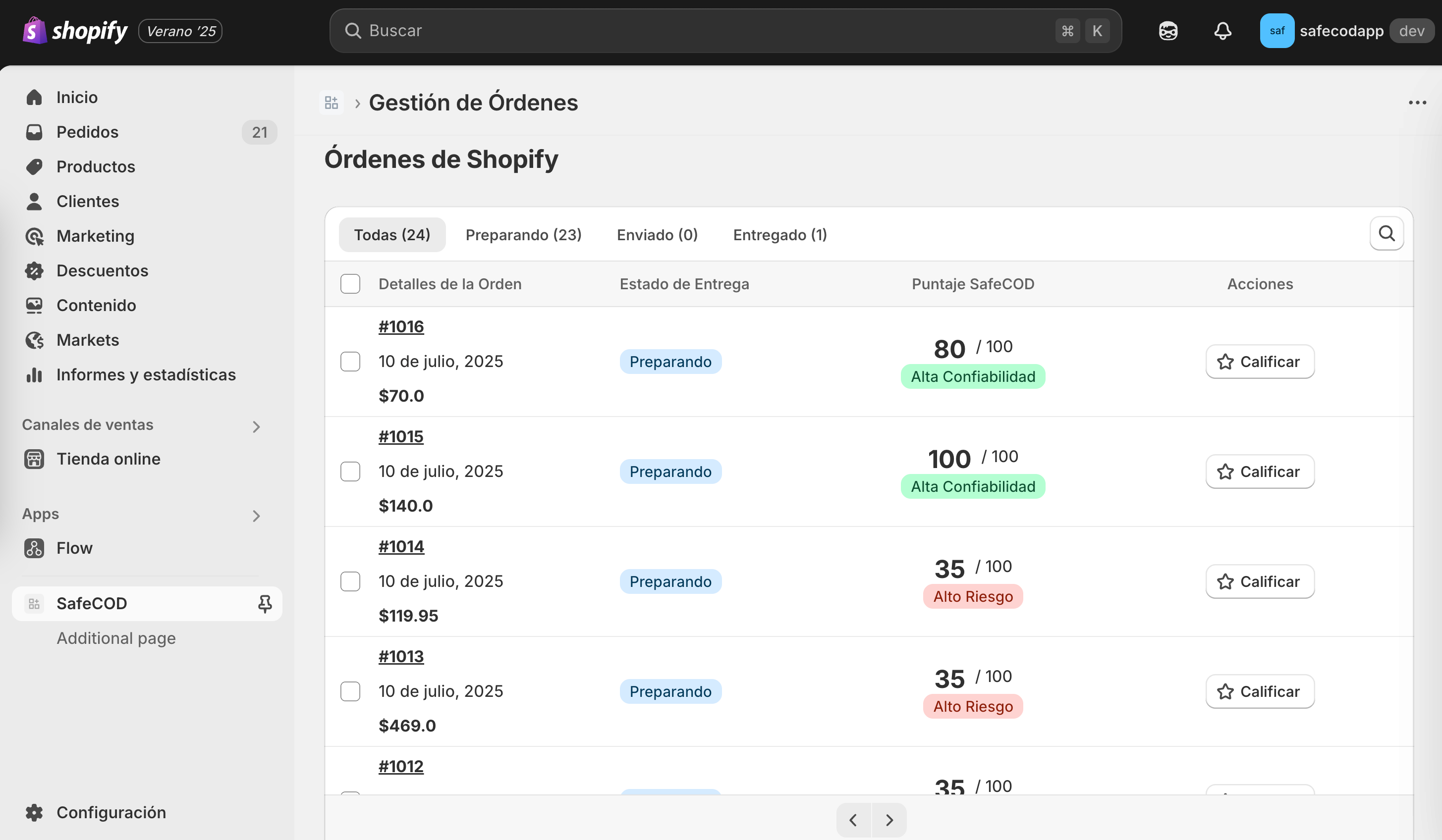This screenshot has height=840, width=1442.
Task: Switch to the Entregado (1) tab
Action: click(779, 234)
